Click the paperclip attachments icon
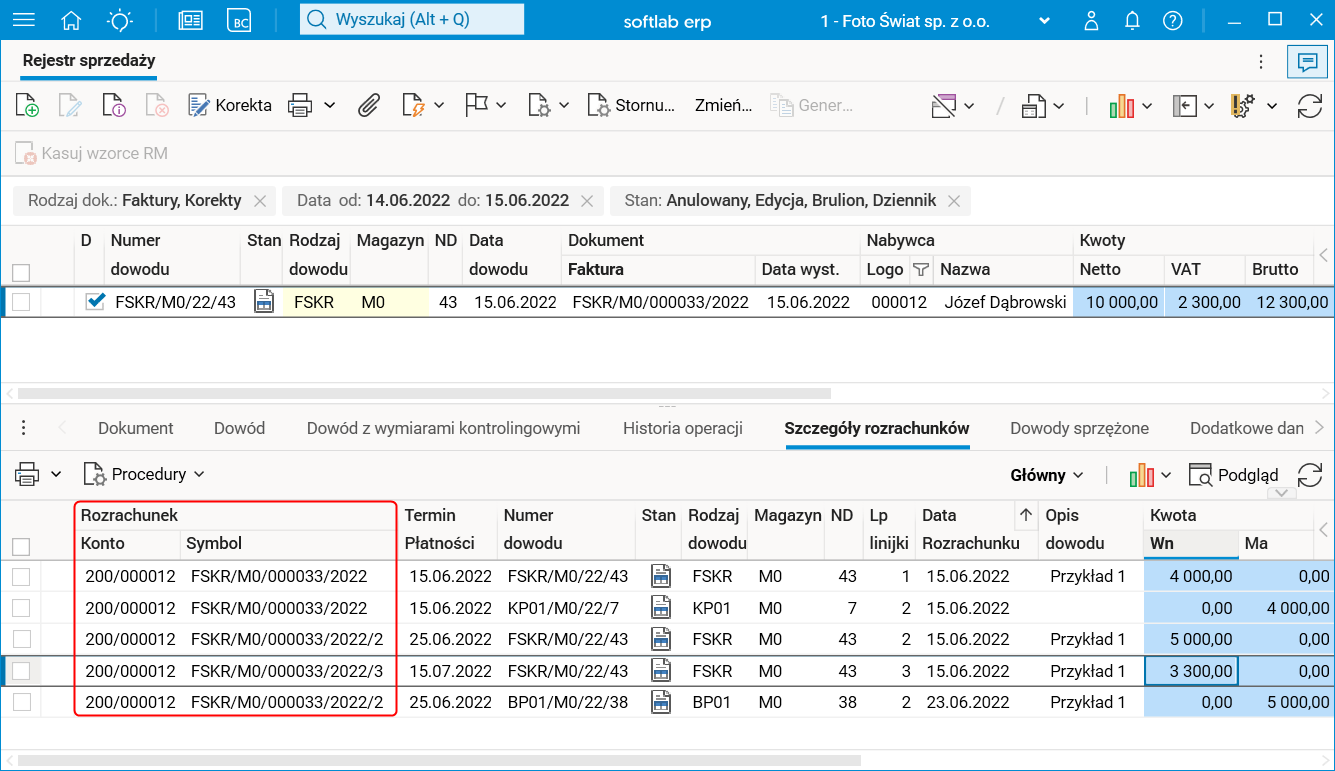This screenshot has height=771, width=1335. [x=369, y=105]
